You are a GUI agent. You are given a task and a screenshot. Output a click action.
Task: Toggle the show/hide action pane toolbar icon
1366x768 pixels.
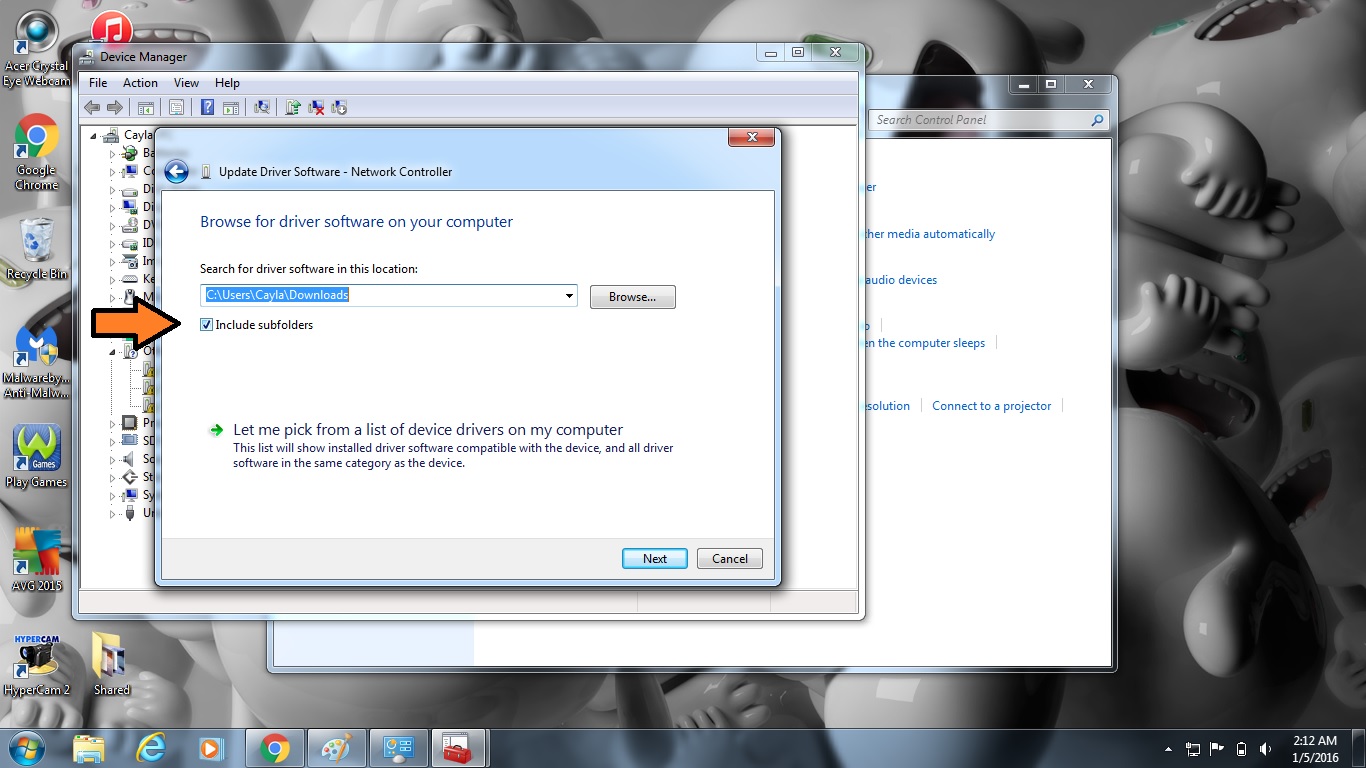point(231,108)
